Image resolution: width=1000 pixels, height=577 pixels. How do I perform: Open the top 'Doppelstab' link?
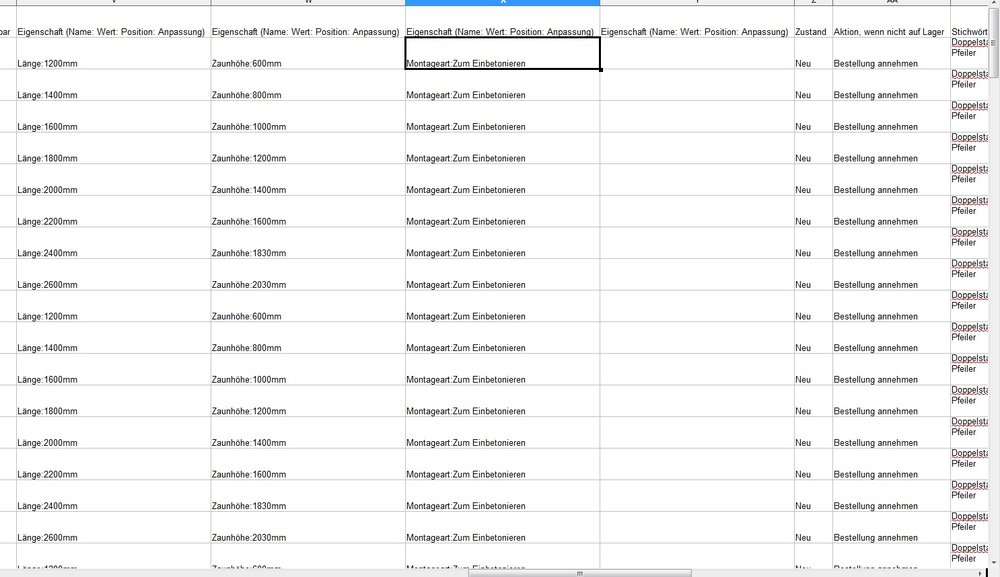point(970,42)
